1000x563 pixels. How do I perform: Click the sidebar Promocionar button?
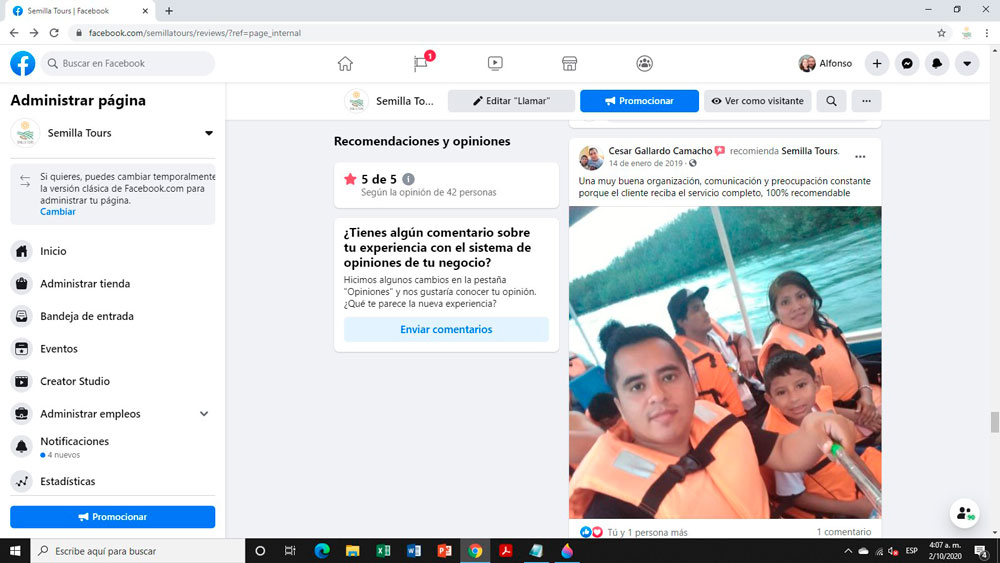(113, 517)
